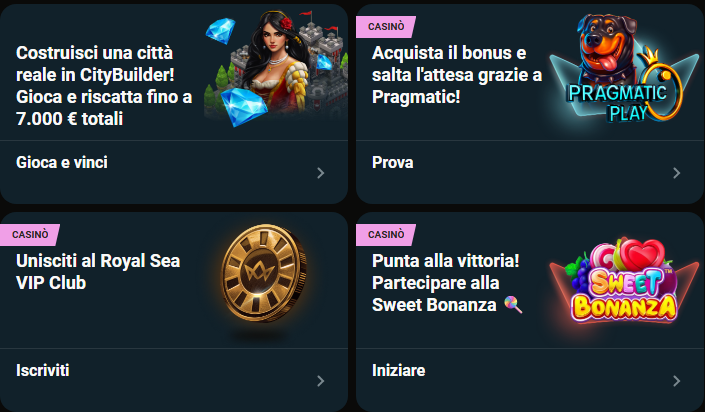
Task: Click Casinò tag on Pragmatic card
Action: [385, 27]
